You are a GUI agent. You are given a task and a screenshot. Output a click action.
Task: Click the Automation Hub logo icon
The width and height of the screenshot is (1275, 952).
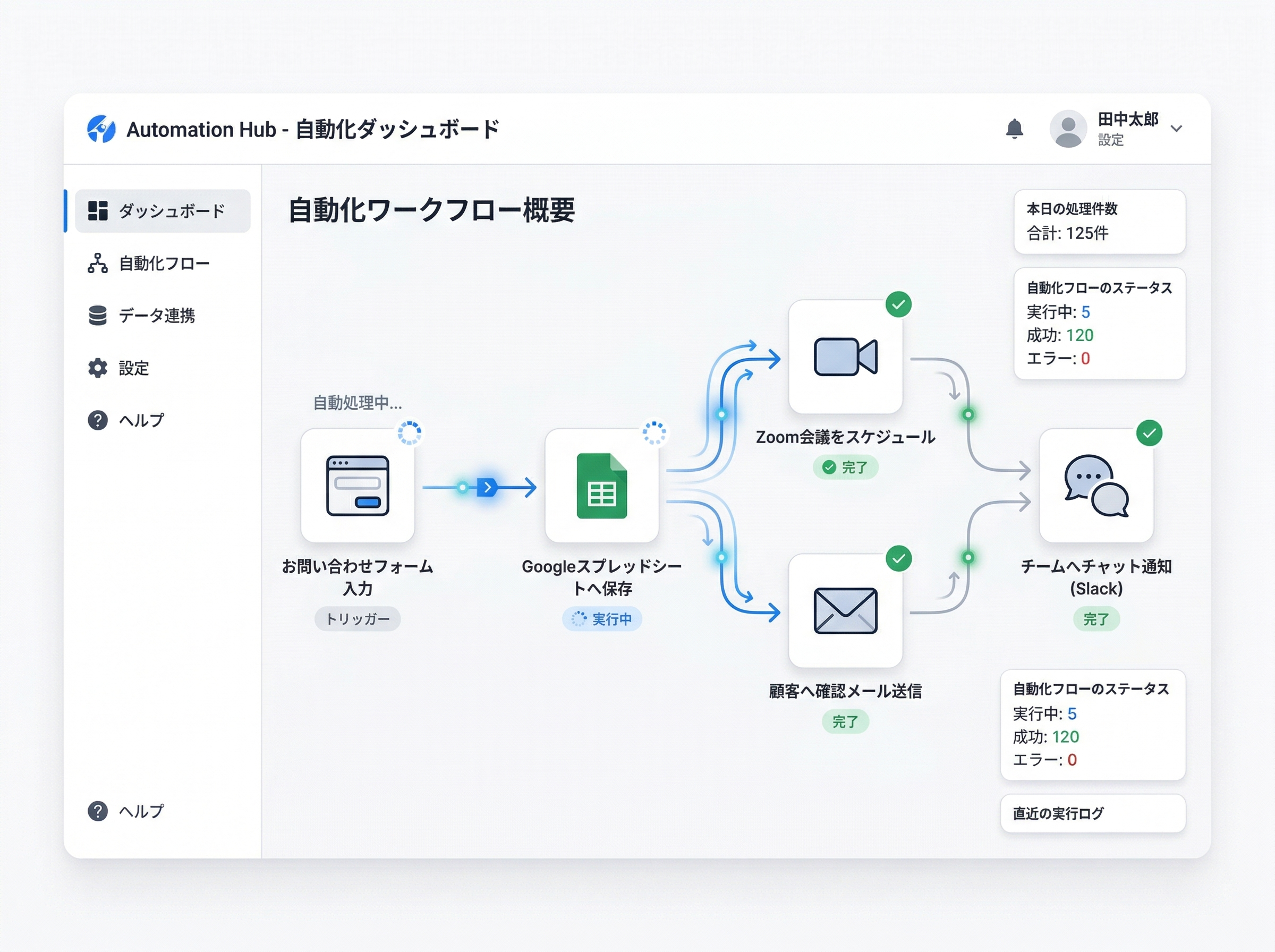tap(101, 129)
